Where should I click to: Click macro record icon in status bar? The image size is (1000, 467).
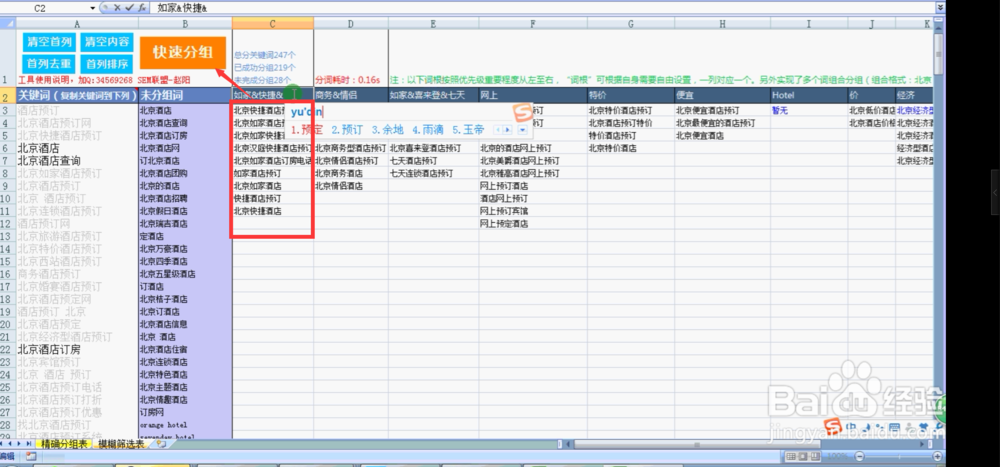click(x=31, y=457)
